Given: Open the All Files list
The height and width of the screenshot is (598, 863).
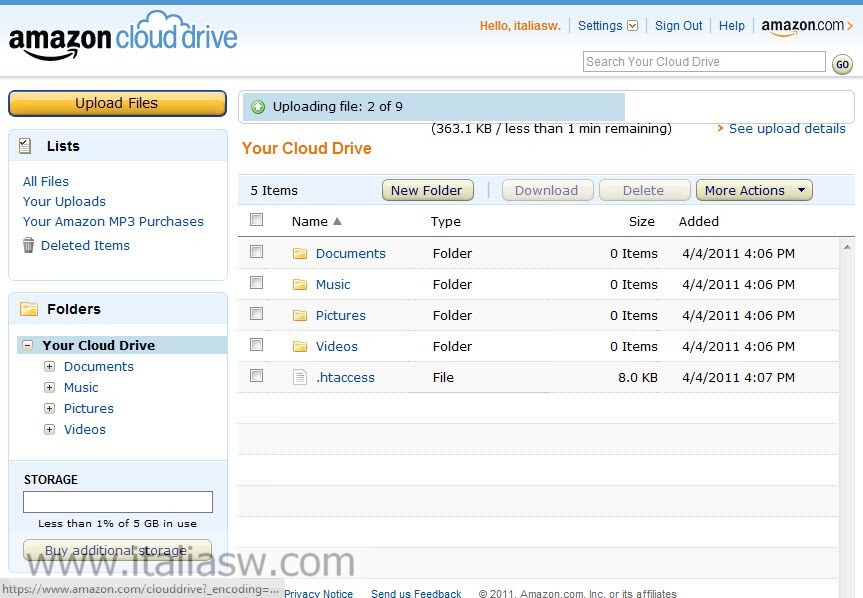Looking at the screenshot, I should pos(46,182).
